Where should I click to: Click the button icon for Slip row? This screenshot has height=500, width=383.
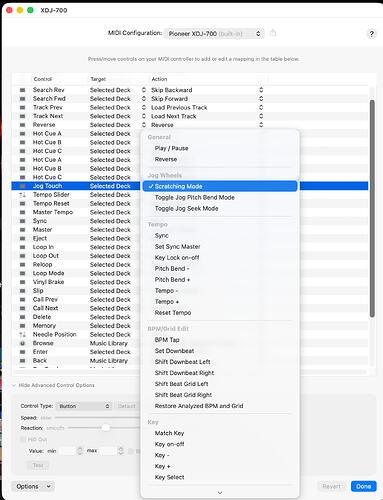point(22,291)
